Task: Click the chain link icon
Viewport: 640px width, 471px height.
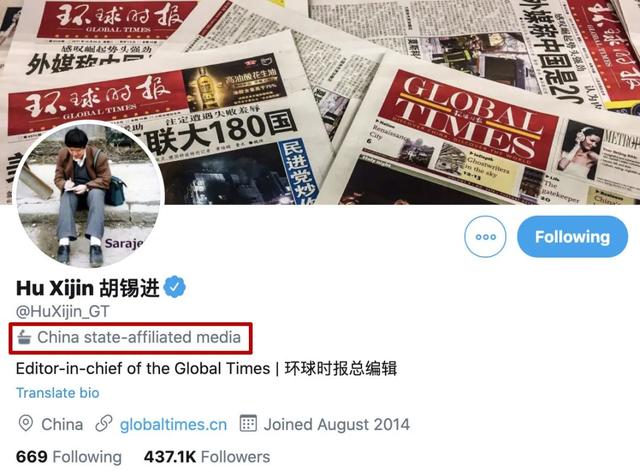Action: 104,424
